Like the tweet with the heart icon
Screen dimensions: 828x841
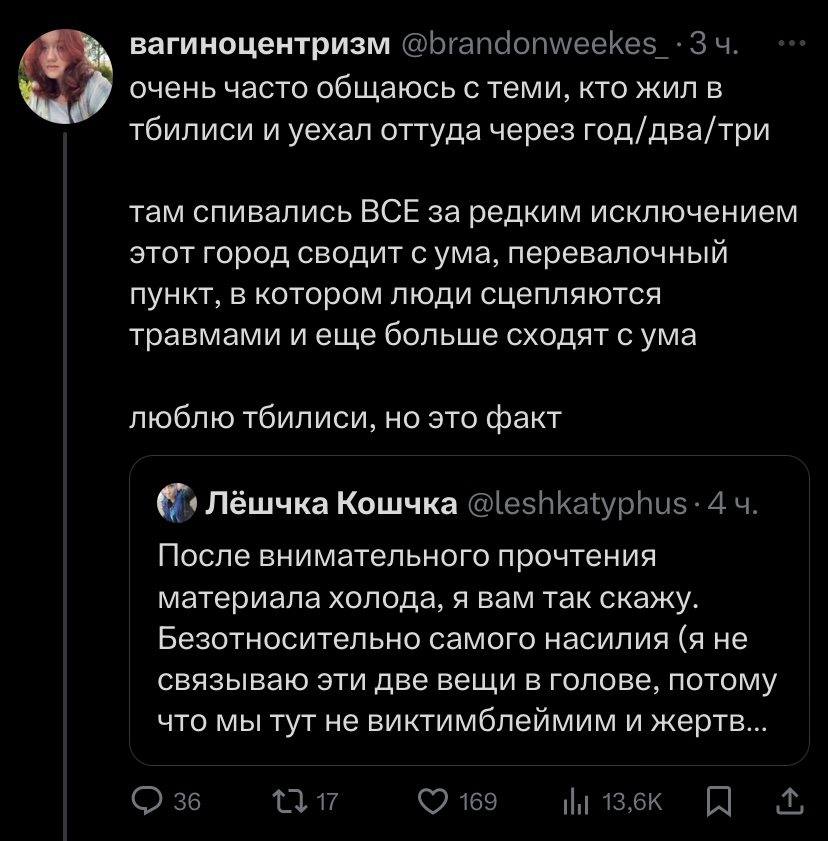point(431,800)
